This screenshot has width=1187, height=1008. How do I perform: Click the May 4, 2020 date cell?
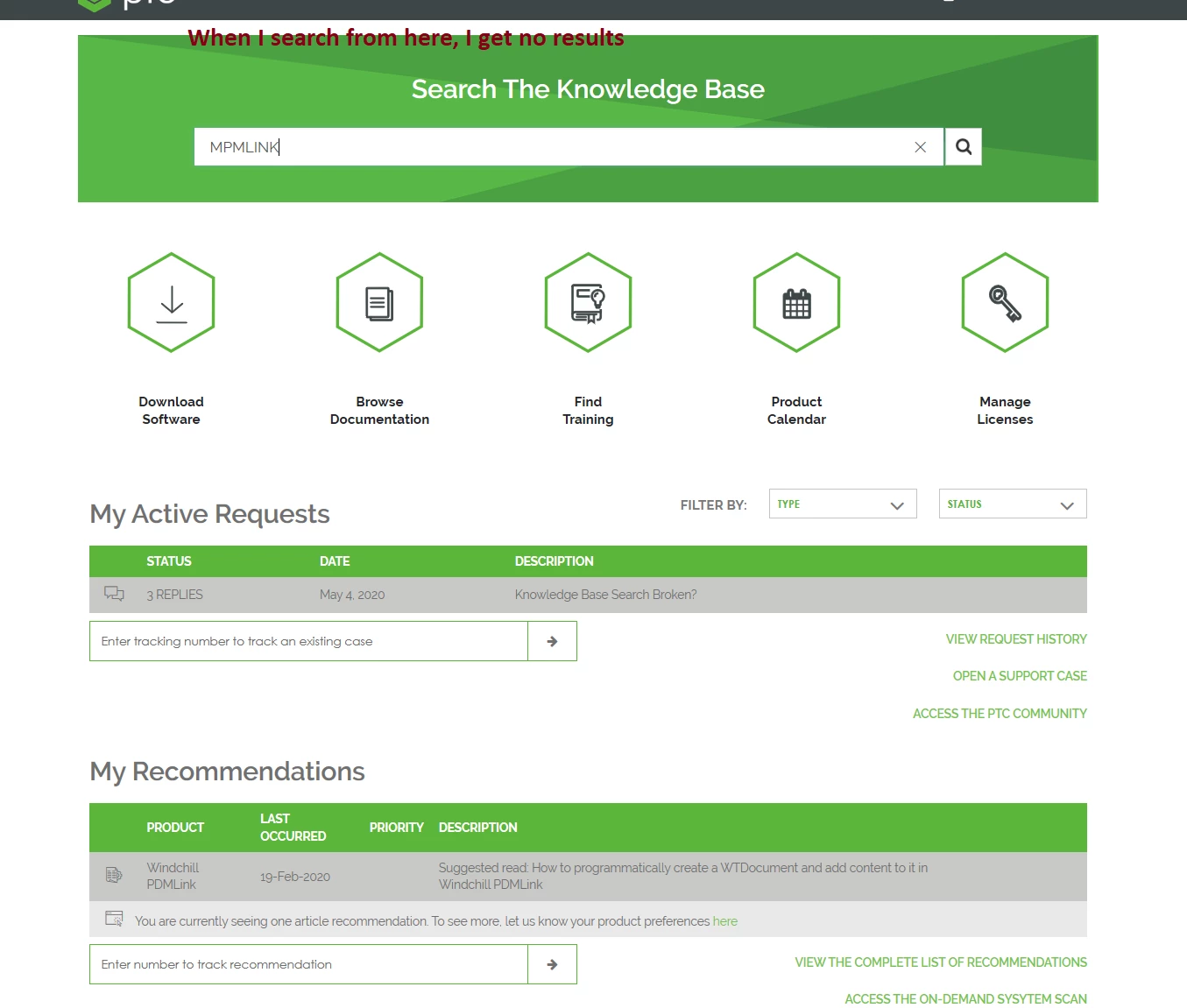pos(352,595)
